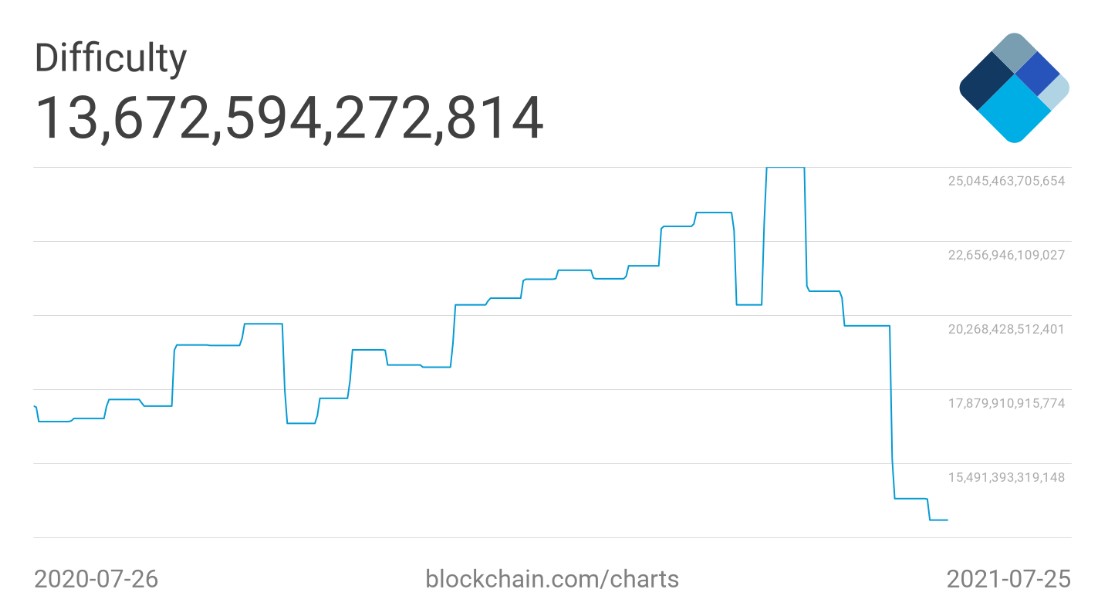Click the "Difficulty" chart title
Image resolution: width=1104 pixels, height=604 pixels.
tap(110, 59)
